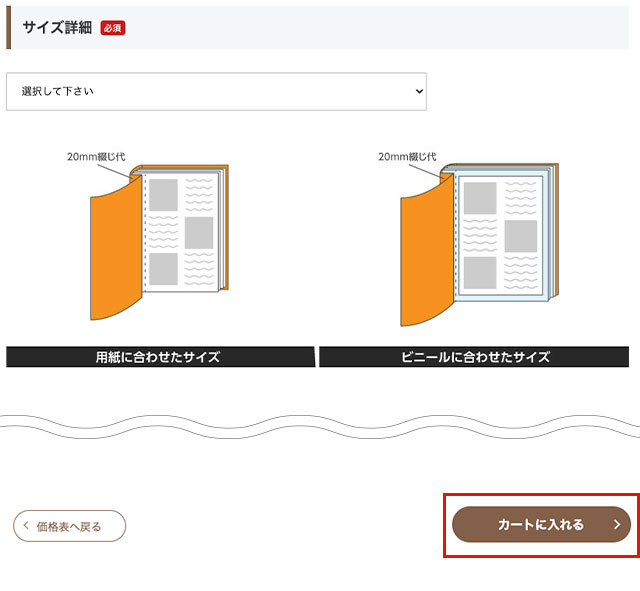Click the chevron arrow of the size dropdown

[x=418, y=91]
